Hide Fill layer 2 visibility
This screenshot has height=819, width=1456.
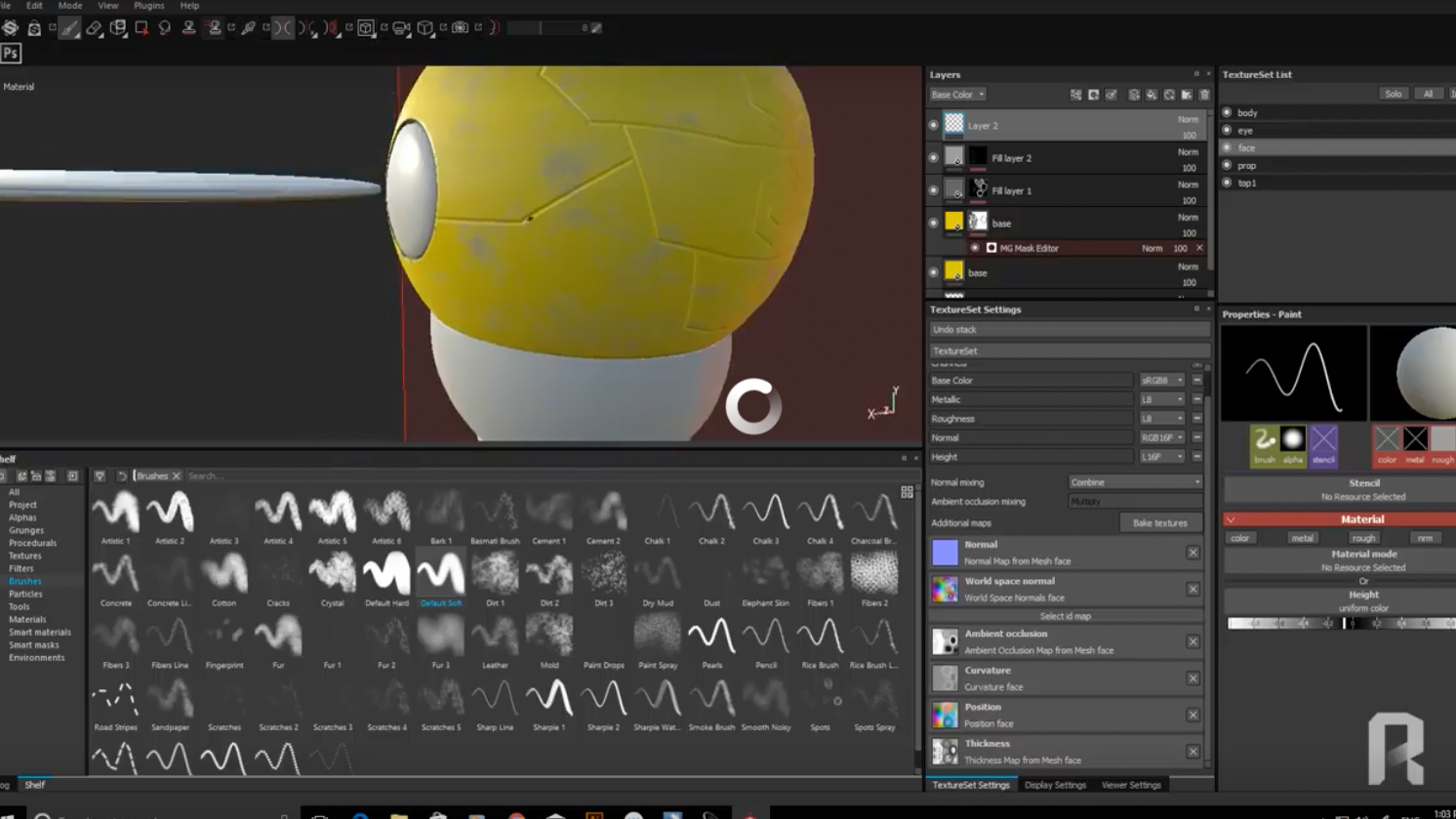[x=934, y=158]
